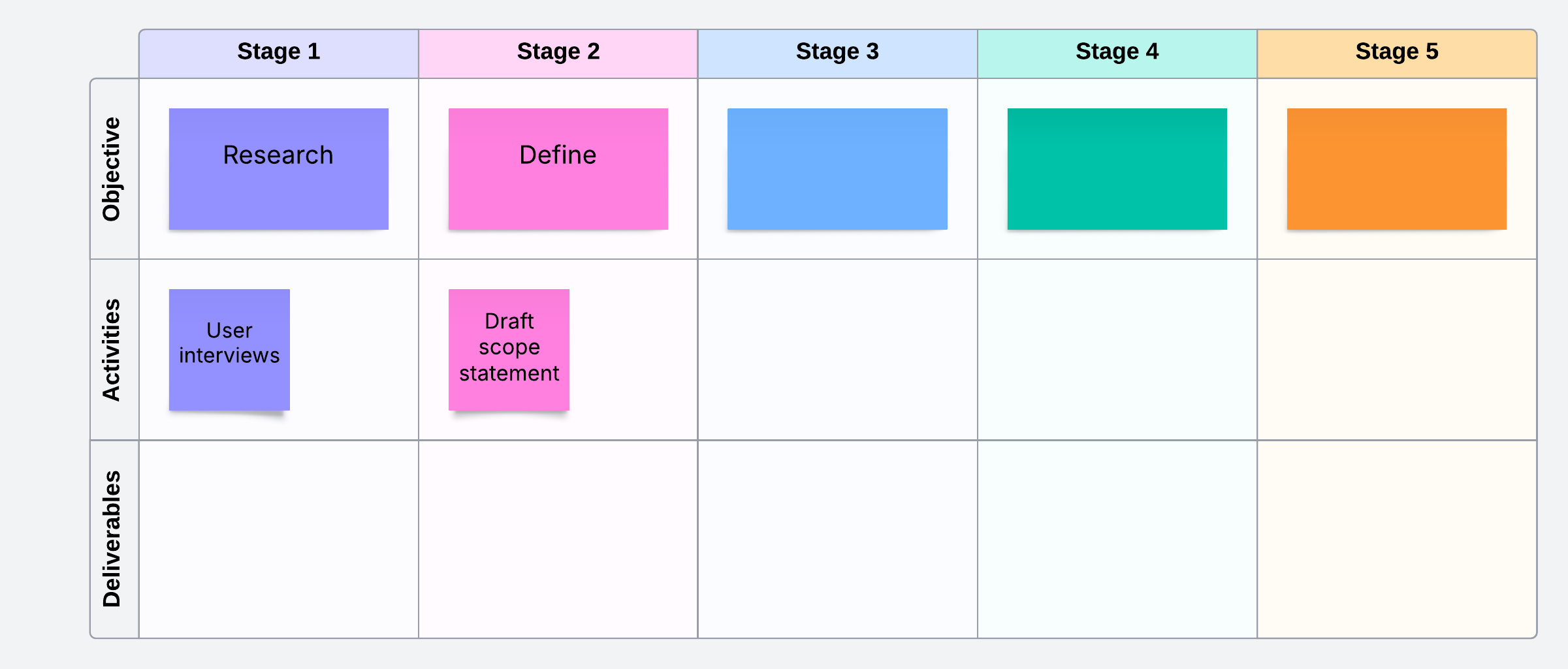Select the Activities row label
Image resolution: width=1568 pixels, height=669 pixels.
[x=112, y=350]
